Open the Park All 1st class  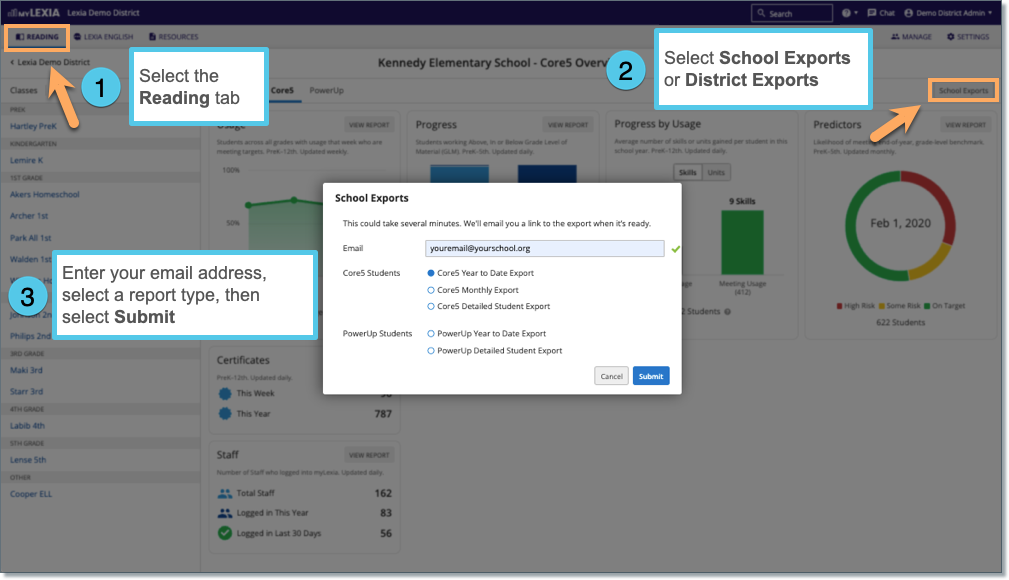point(30,238)
